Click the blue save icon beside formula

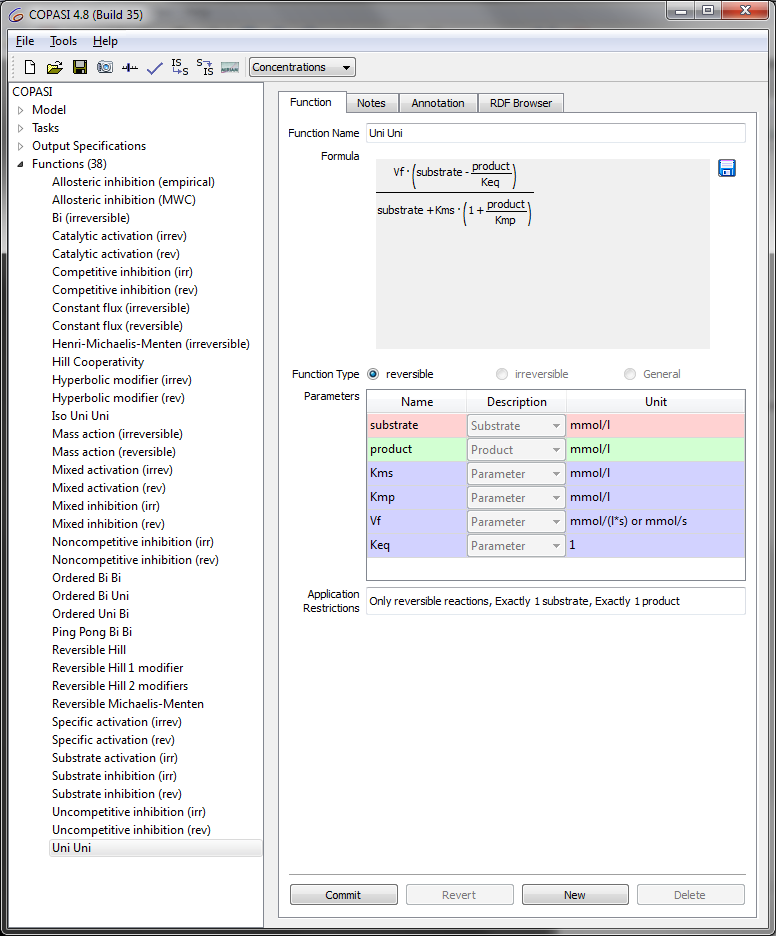pos(727,168)
